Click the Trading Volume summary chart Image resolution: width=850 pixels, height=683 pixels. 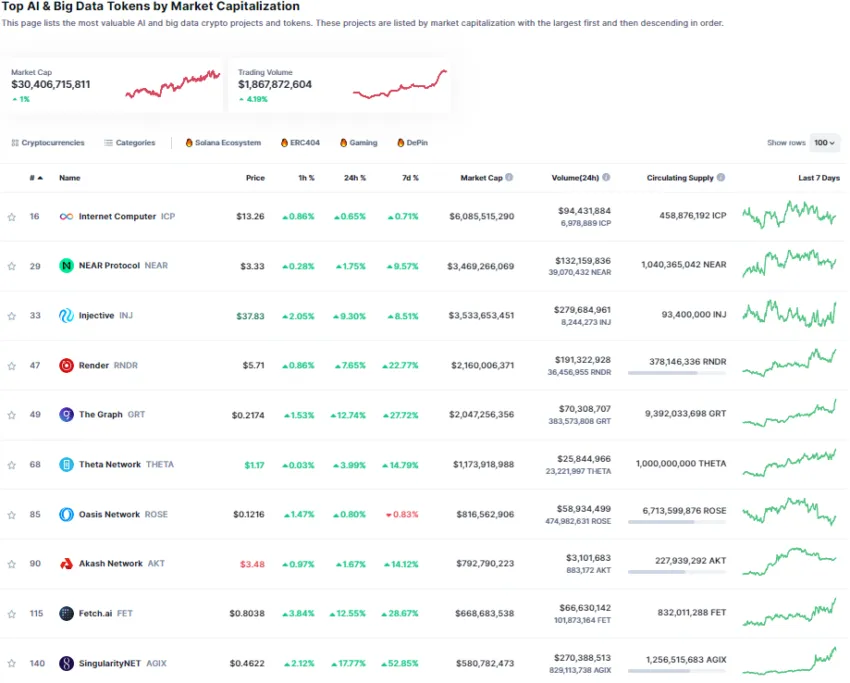click(400, 85)
